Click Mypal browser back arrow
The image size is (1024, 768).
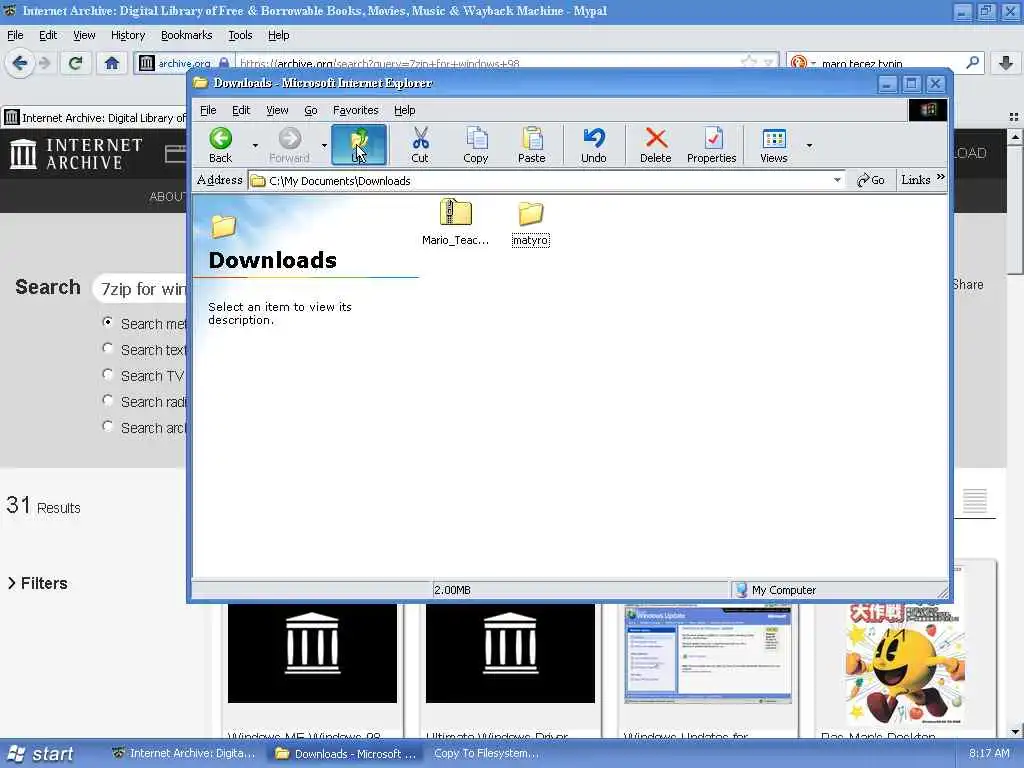coord(20,63)
